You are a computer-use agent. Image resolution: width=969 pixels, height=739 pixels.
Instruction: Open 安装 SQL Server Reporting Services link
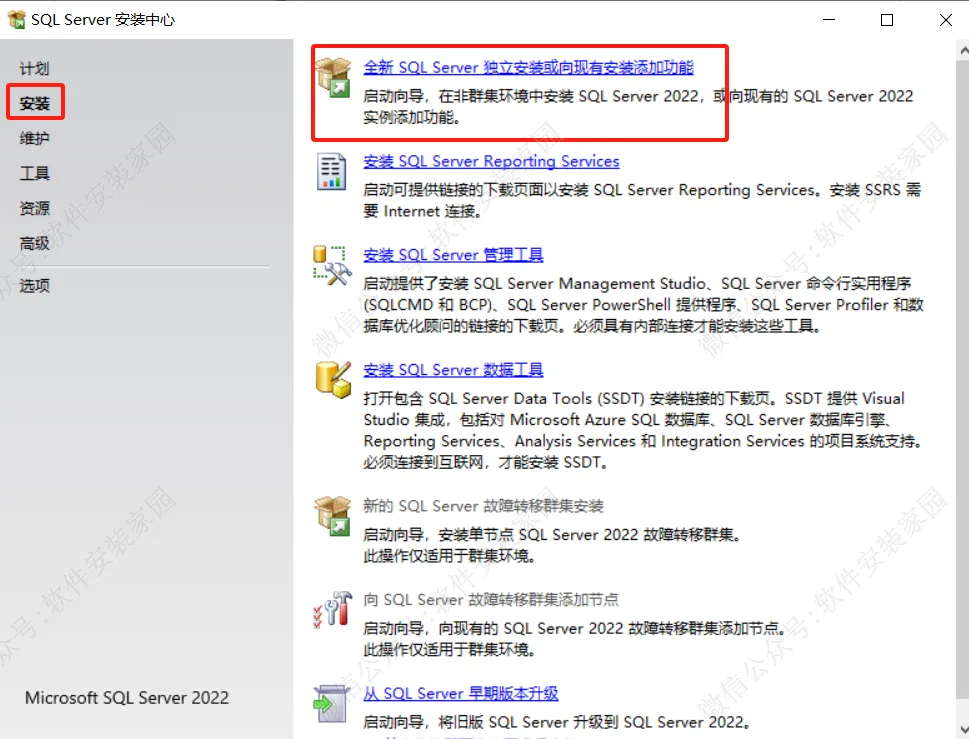(x=491, y=161)
